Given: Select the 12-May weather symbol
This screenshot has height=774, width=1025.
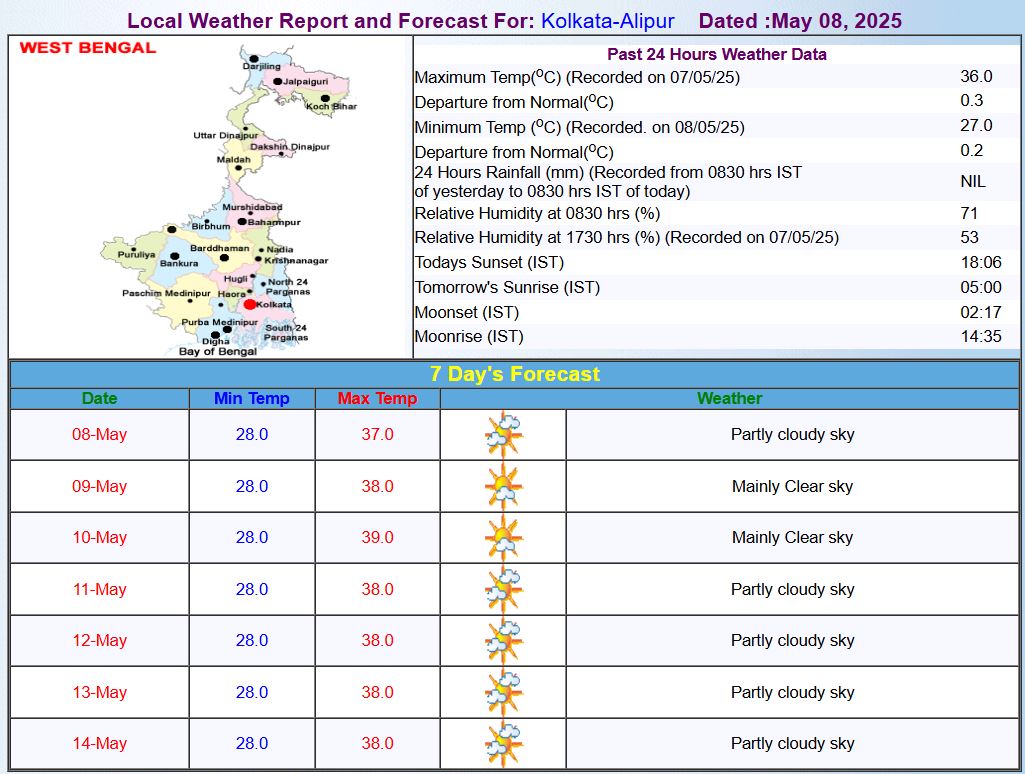Looking at the screenshot, I should pos(502,640).
